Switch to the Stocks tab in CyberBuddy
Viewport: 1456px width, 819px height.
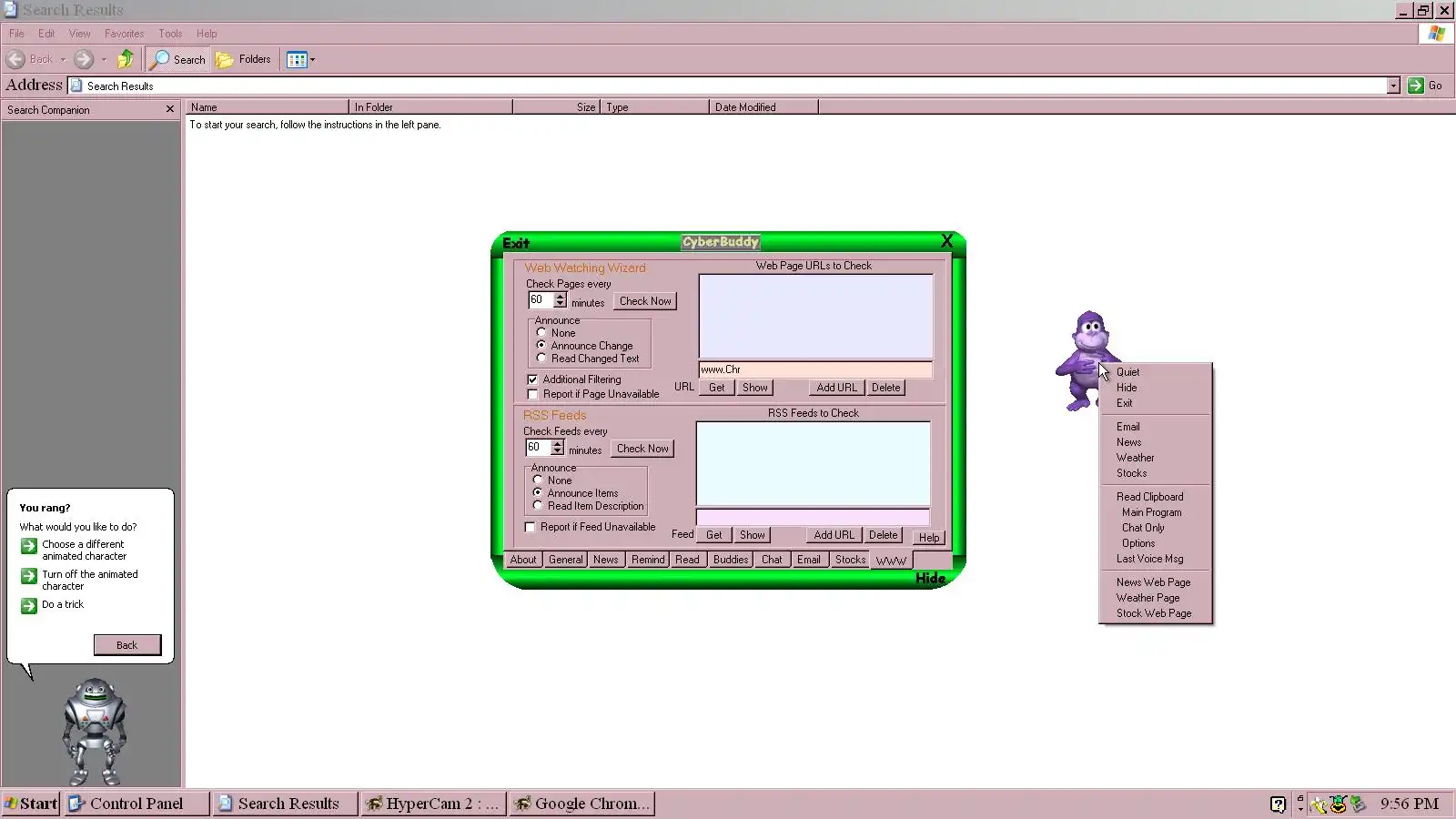850,560
